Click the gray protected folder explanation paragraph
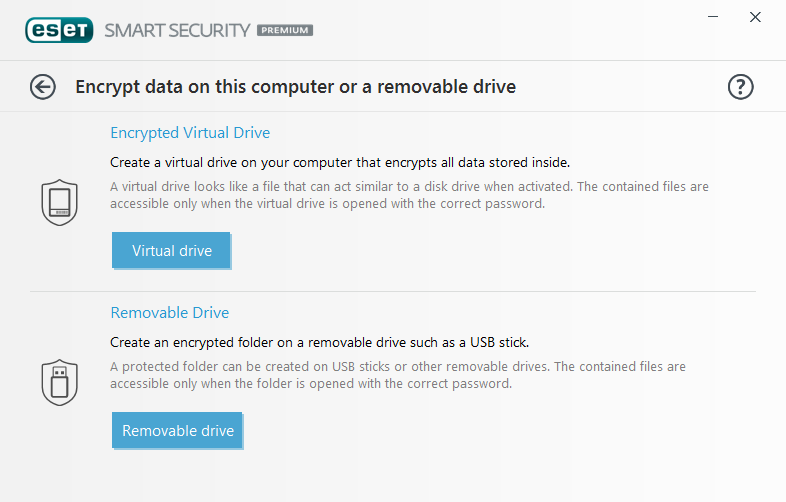Image resolution: width=786 pixels, height=502 pixels. click(x=398, y=375)
